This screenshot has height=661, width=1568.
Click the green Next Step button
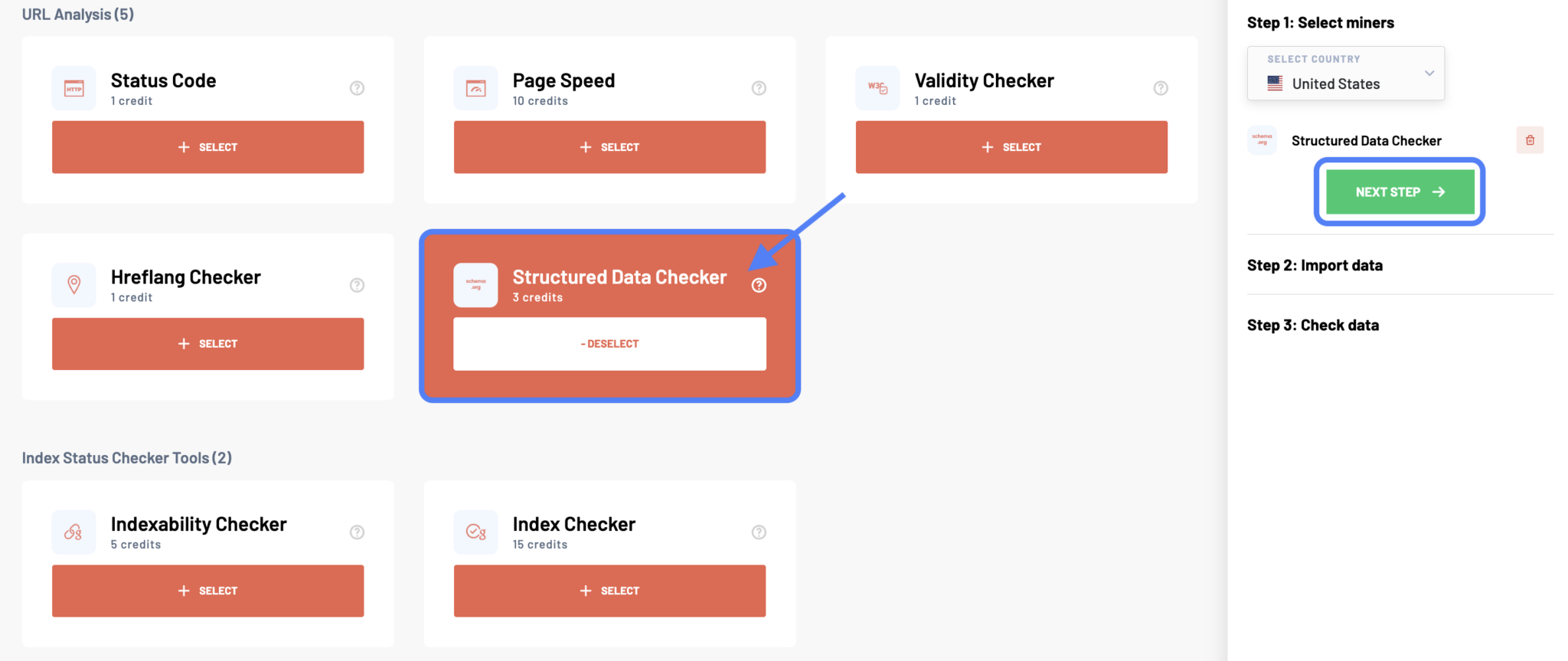(1398, 191)
